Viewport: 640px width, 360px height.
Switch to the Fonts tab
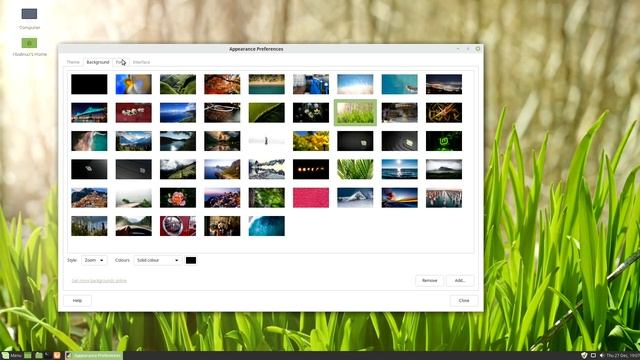(x=121, y=62)
